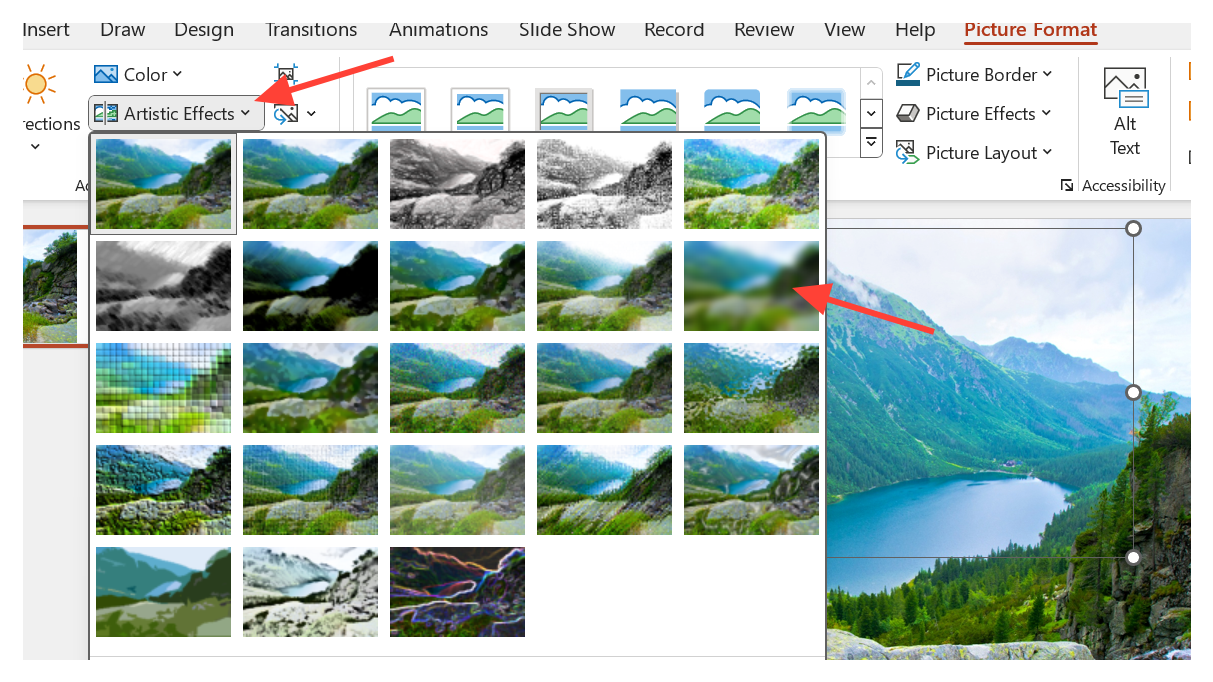Open Picture Layout menu
The height and width of the screenshot is (682, 1213).
[x=974, y=152]
